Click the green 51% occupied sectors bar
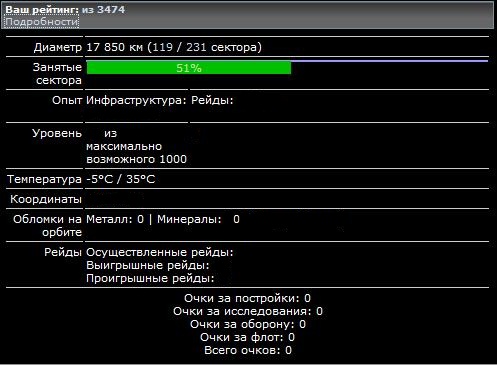This screenshot has width=497, height=365. [189, 68]
